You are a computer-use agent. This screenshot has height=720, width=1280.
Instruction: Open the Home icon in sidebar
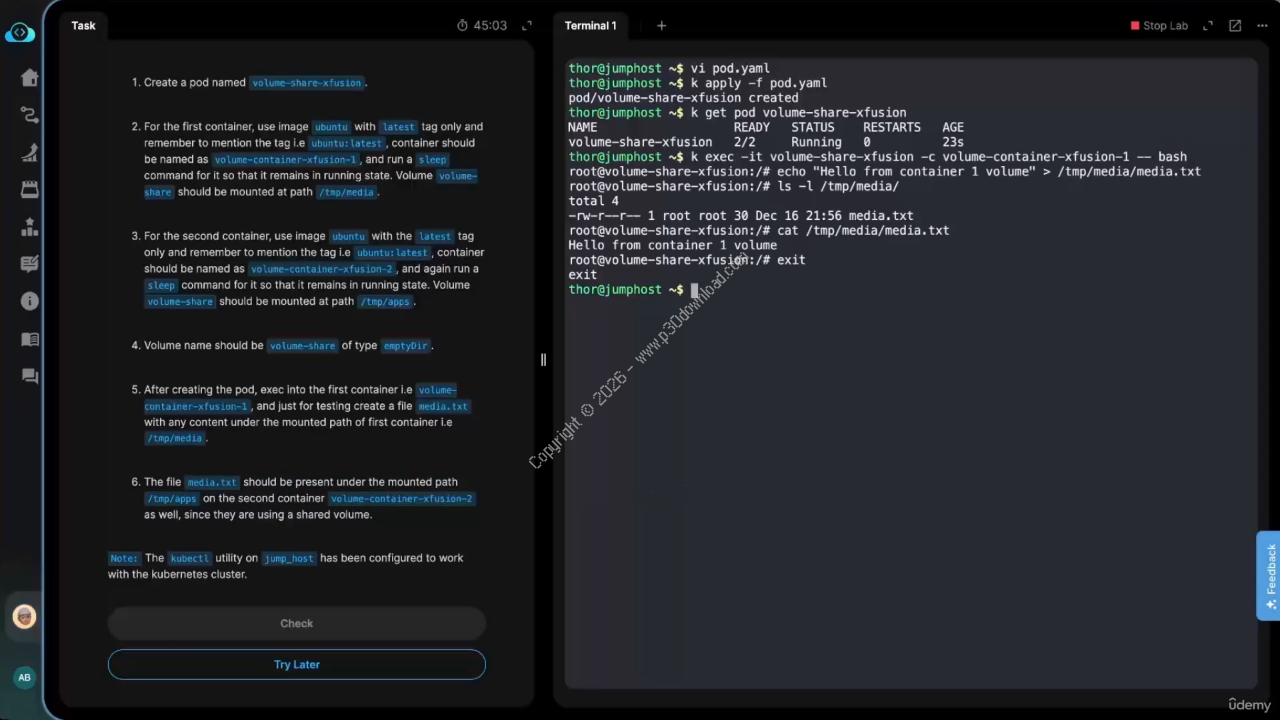coord(29,79)
